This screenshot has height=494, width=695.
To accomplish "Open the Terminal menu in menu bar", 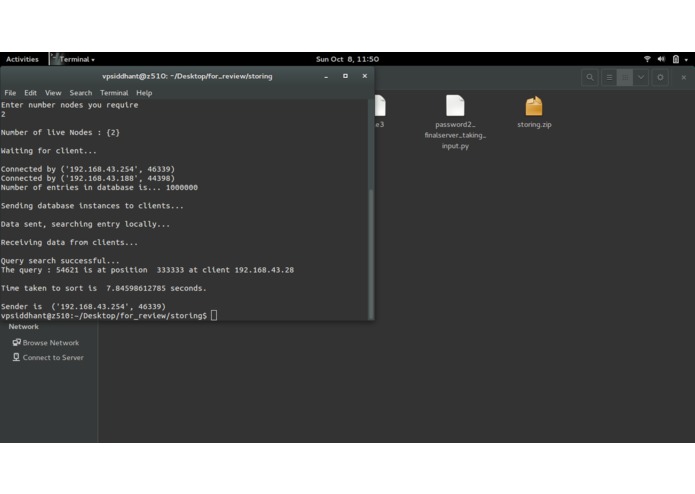I will tap(114, 93).
